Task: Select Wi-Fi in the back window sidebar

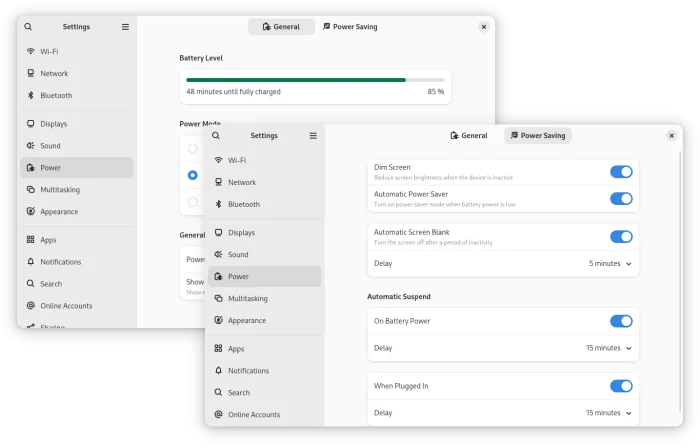Action: [x=77, y=51]
